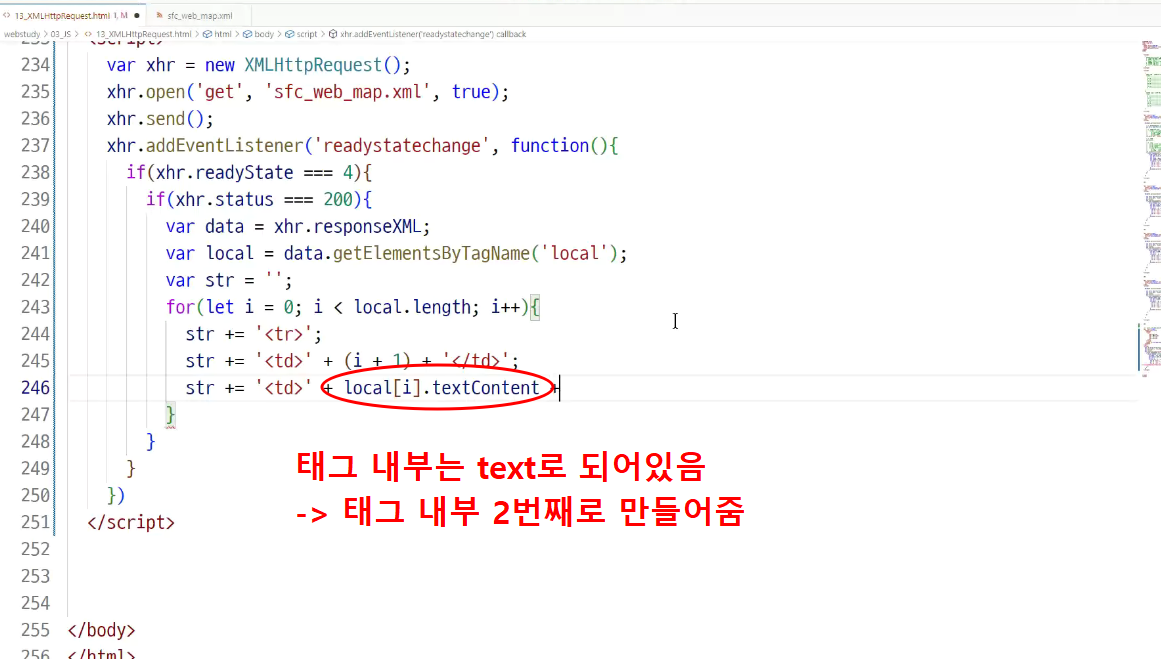
Task: Open the 03_JS breadcrumb folder
Action: tap(61, 34)
